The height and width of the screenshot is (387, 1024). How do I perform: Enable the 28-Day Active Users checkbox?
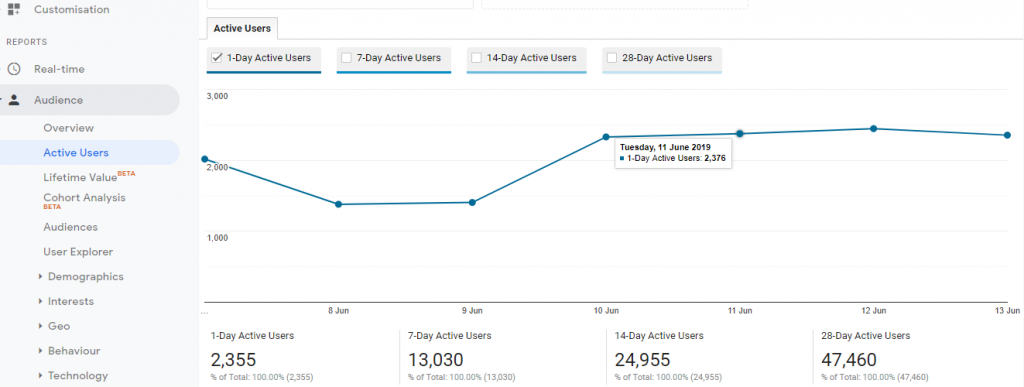612,57
